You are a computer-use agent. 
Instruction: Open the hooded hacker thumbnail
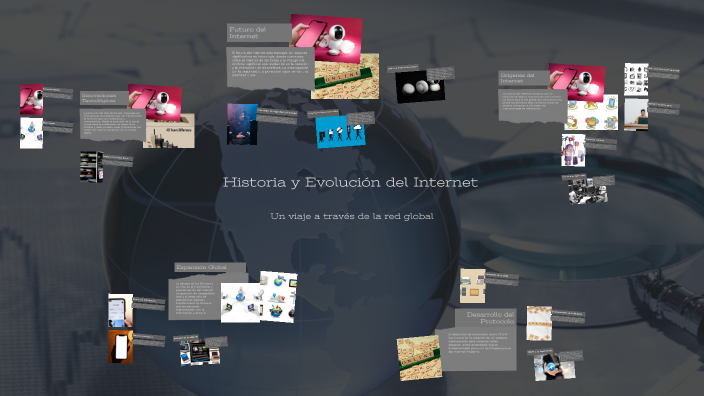pyautogui.click(x=242, y=124)
